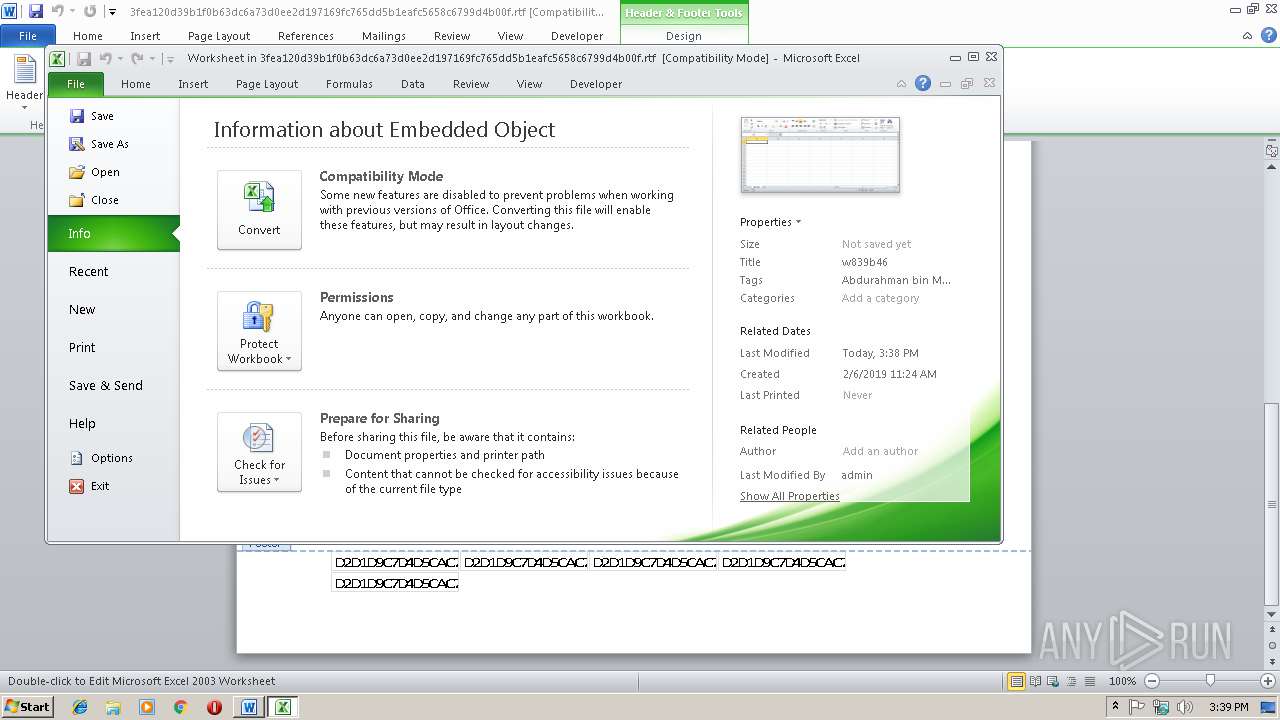Open Excel's Developer ribbon tab

click(596, 84)
